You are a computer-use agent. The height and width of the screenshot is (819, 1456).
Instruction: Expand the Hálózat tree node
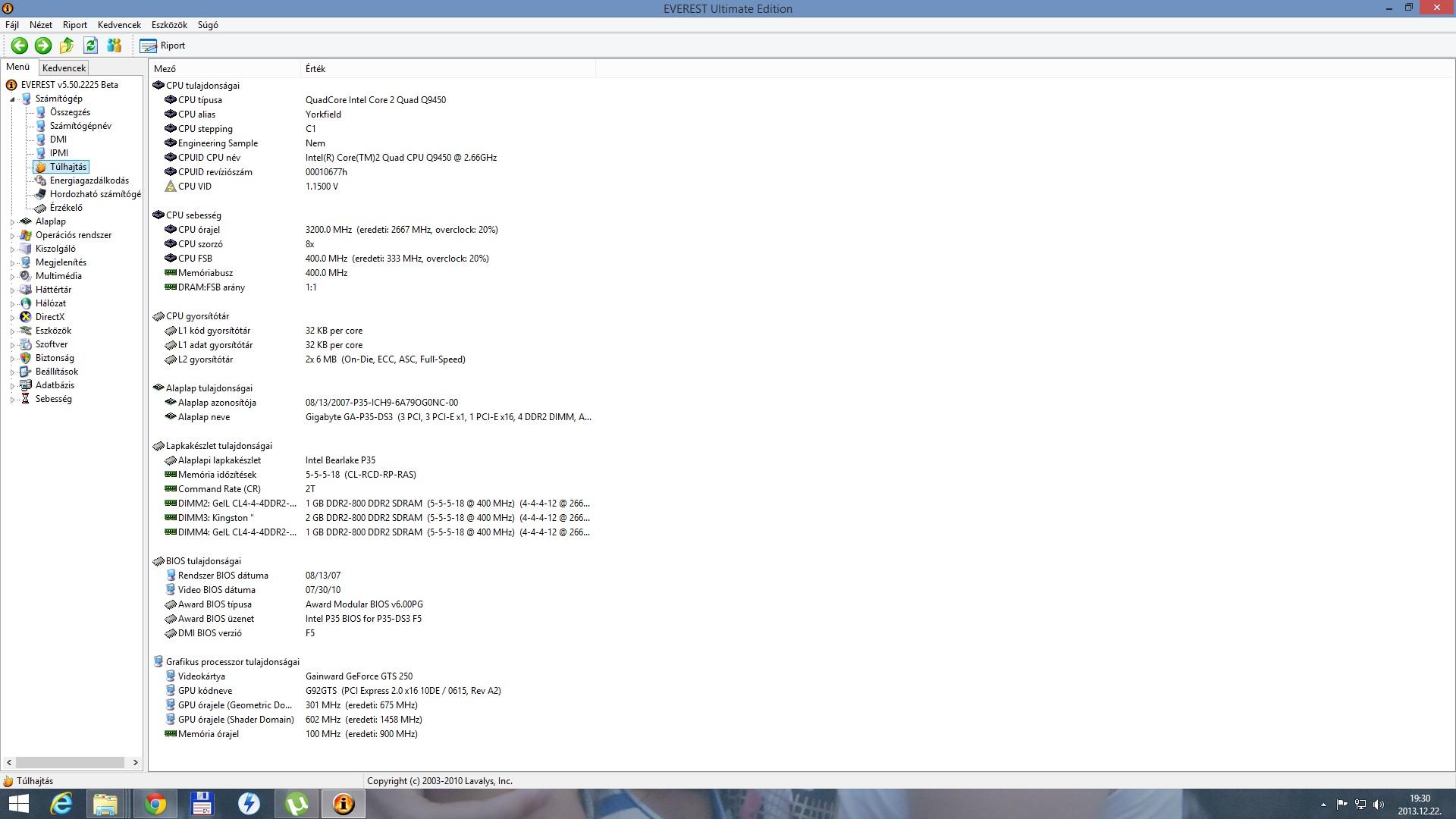[12, 303]
